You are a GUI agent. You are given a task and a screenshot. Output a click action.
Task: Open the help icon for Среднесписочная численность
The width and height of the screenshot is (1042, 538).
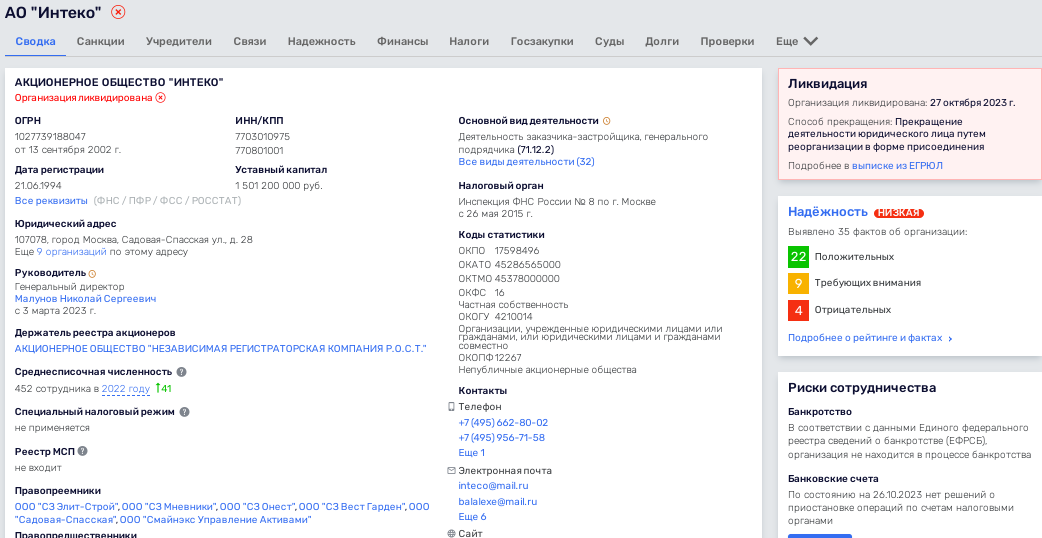(x=181, y=372)
